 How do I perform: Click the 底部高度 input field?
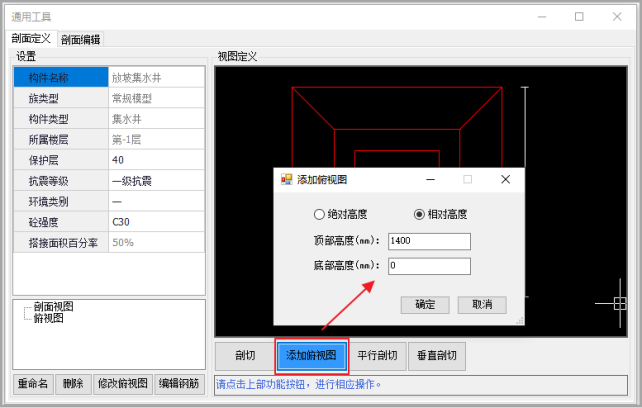coord(429,266)
